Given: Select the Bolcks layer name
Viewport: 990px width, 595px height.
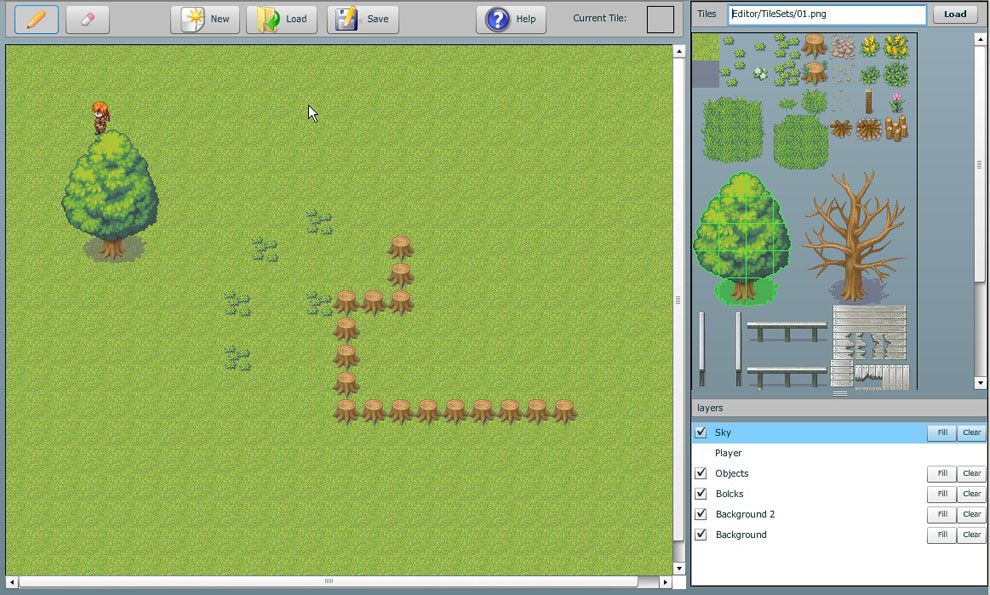Looking at the screenshot, I should [x=729, y=494].
